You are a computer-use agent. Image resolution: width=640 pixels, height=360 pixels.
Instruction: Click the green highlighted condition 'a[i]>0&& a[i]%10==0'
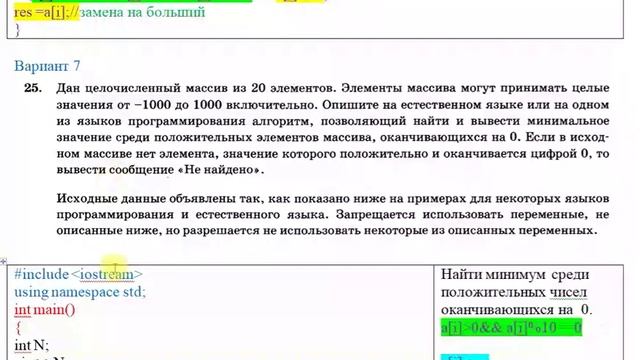(x=511, y=327)
